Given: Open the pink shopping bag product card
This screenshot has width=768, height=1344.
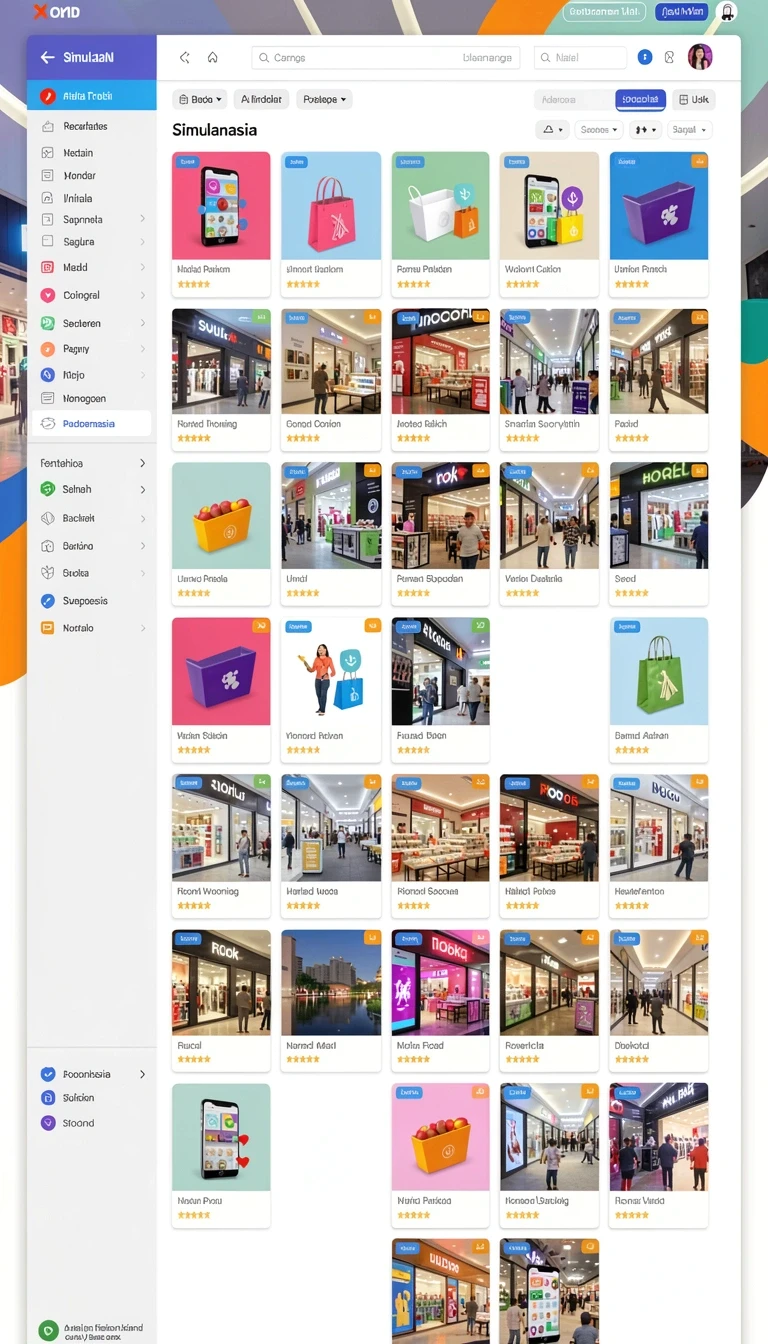Looking at the screenshot, I should pos(331,224).
